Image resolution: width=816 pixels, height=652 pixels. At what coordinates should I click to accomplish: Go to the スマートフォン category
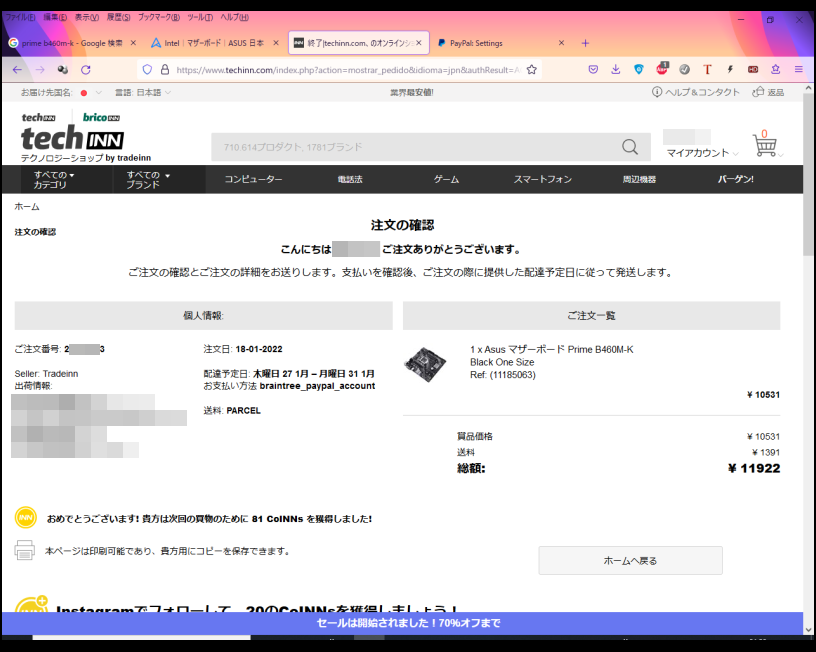[543, 180]
